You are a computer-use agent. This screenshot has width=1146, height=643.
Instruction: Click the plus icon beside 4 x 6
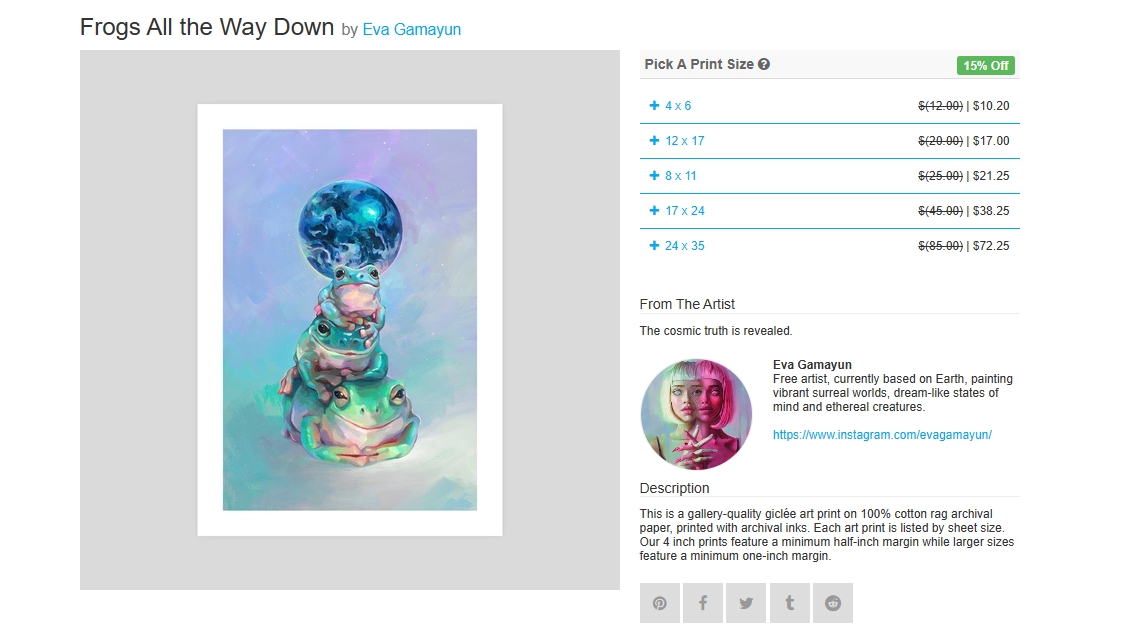point(654,105)
